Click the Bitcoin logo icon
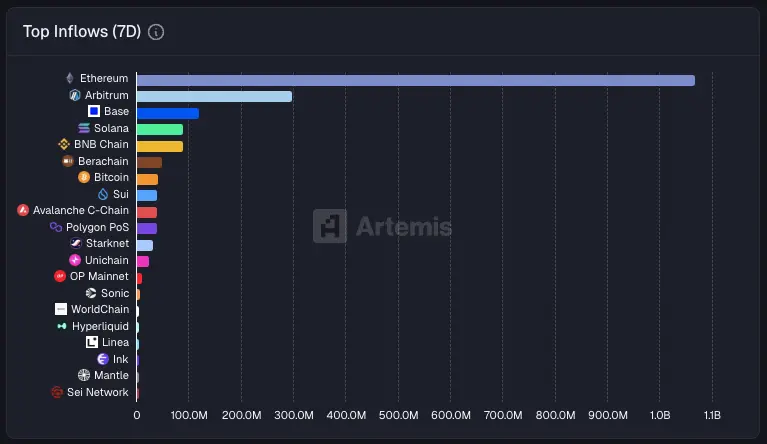The width and height of the screenshot is (767, 444). tap(84, 177)
